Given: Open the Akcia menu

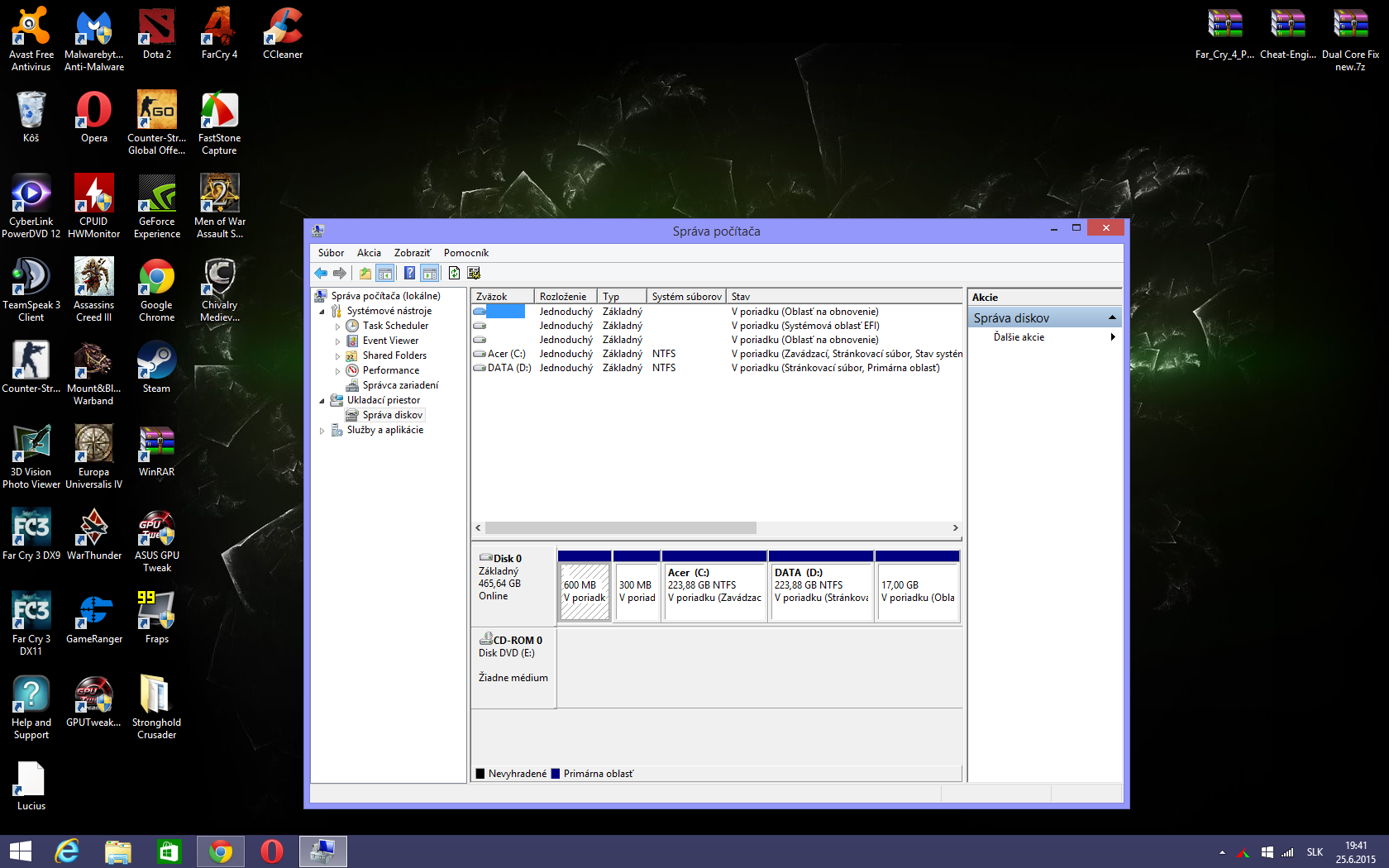Looking at the screenshot, I should click(x=369, y=253).
